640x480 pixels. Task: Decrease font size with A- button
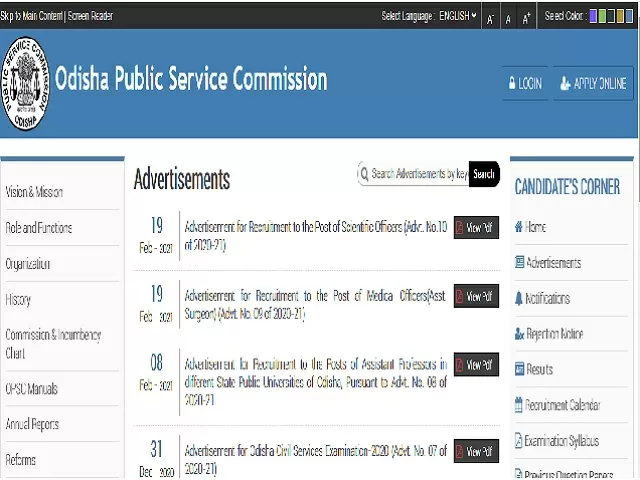tap(490, 19)
